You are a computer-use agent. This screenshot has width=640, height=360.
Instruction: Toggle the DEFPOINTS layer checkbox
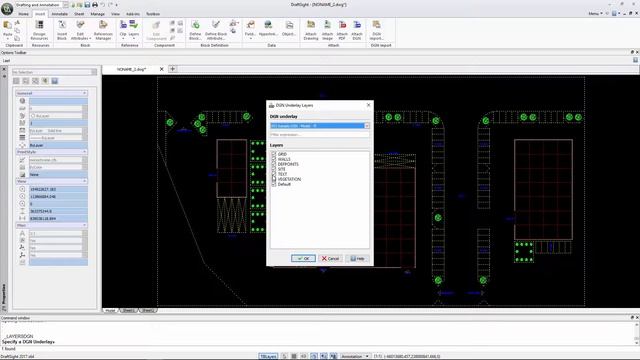[274, 164]
